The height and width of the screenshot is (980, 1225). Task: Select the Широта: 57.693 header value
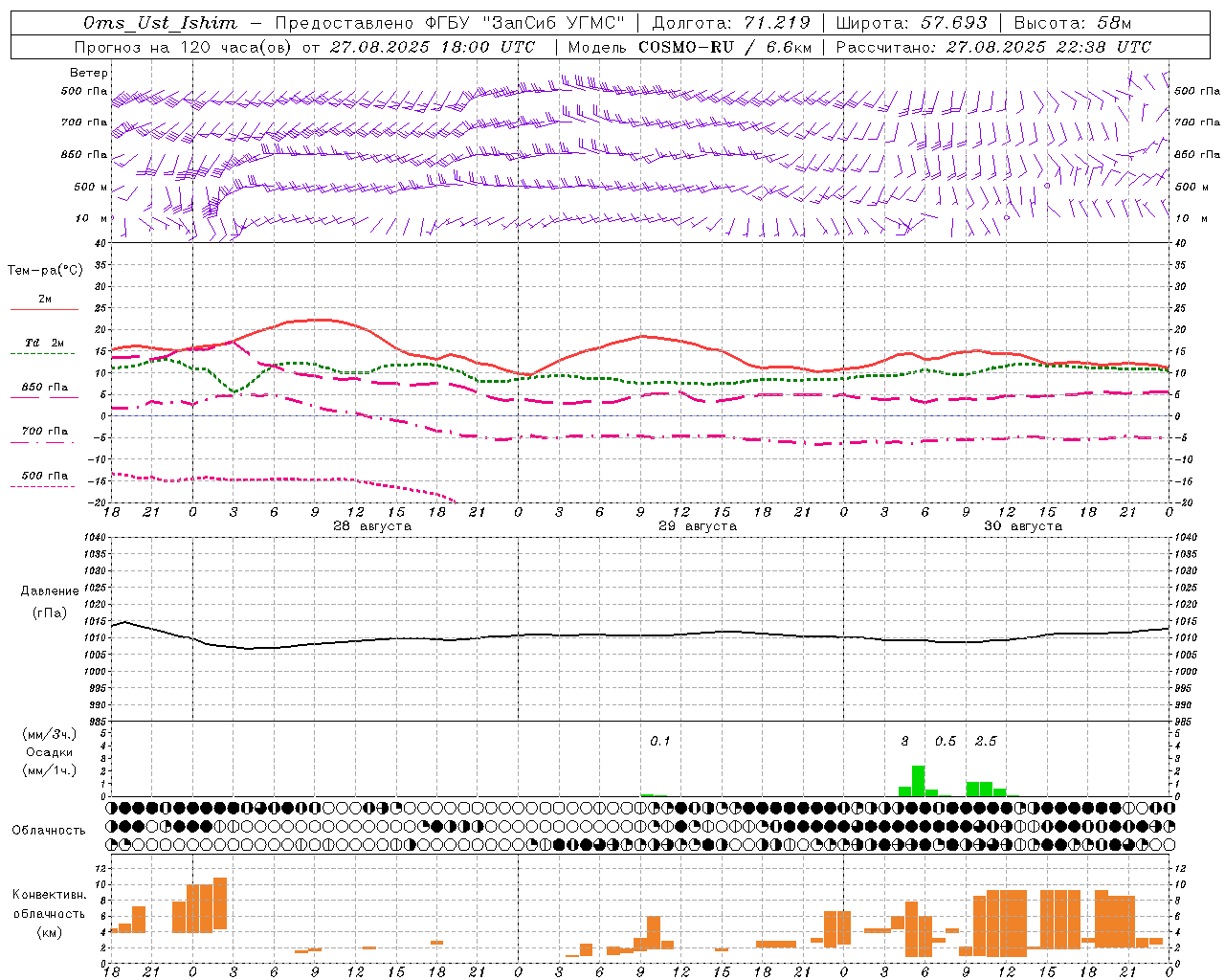coord(912,23)
